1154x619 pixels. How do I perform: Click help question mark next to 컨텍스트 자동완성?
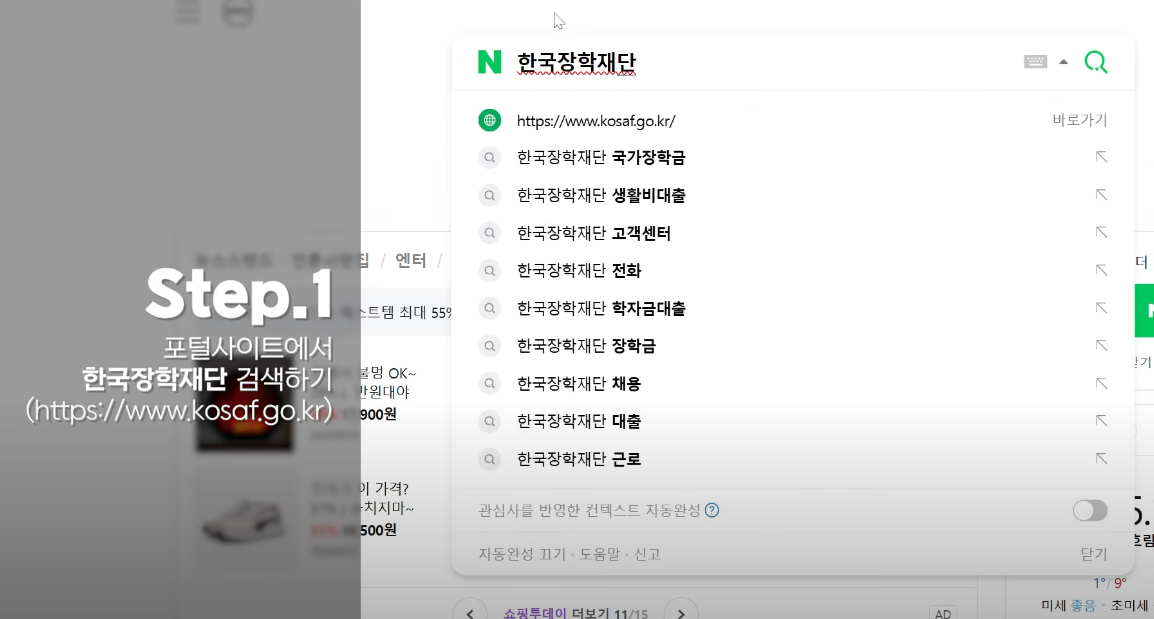(712, 510)
